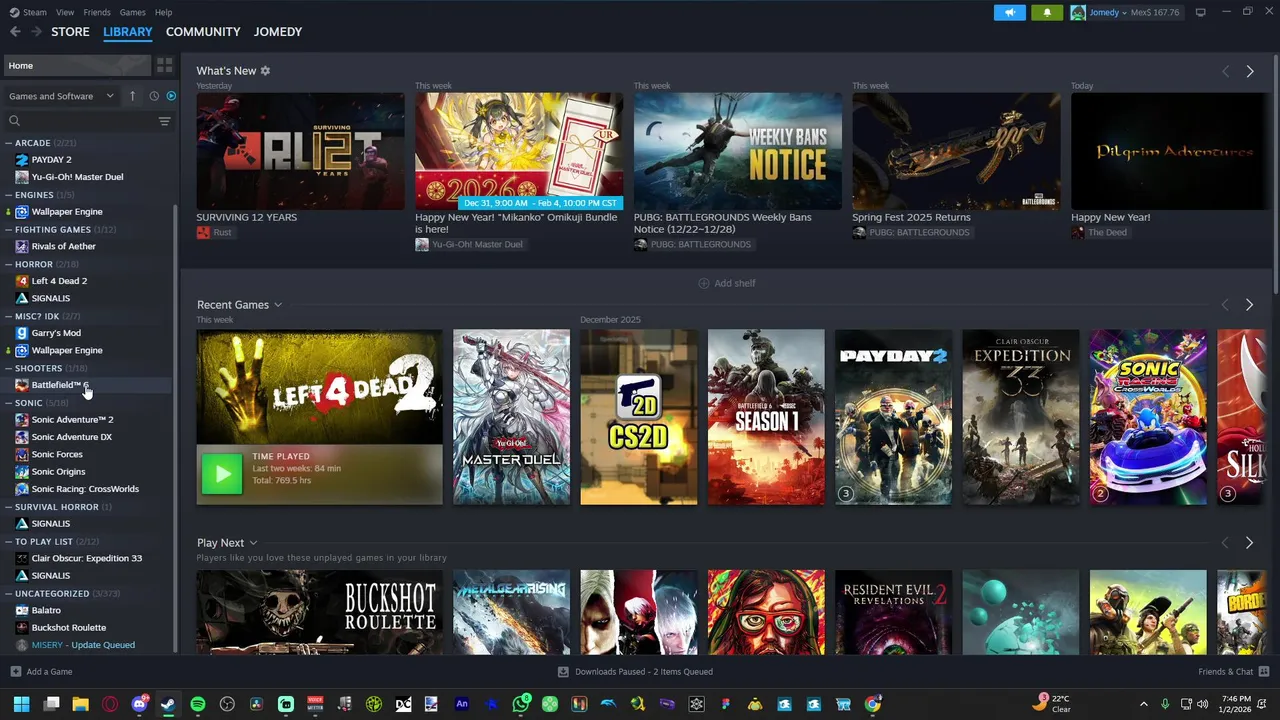The height and width of the screenshot is (720, 1280).
Task: Open the What's New settings gear
Action: (265, 71)
